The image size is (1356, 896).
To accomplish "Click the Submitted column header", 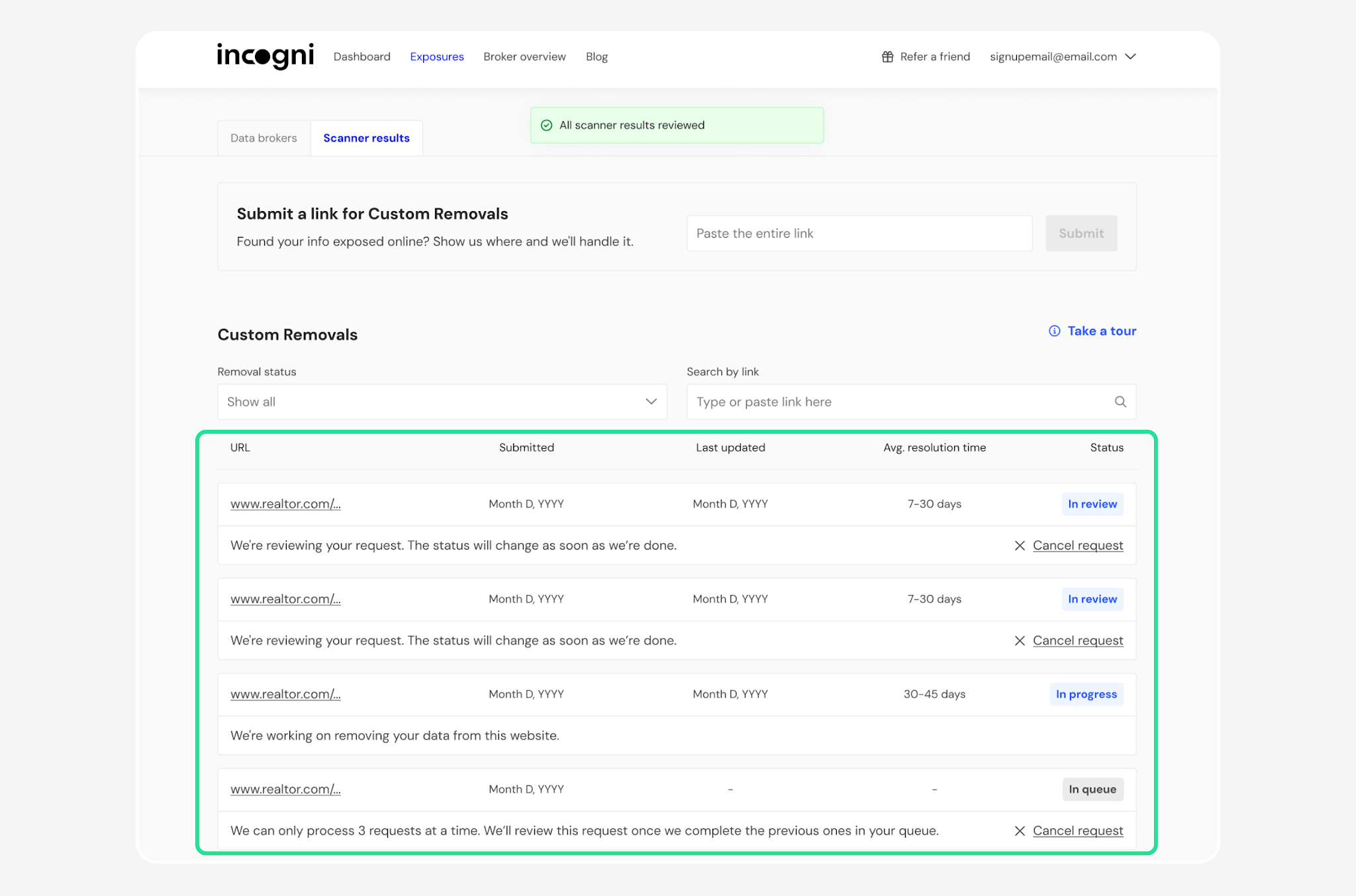I will point(526,448).
